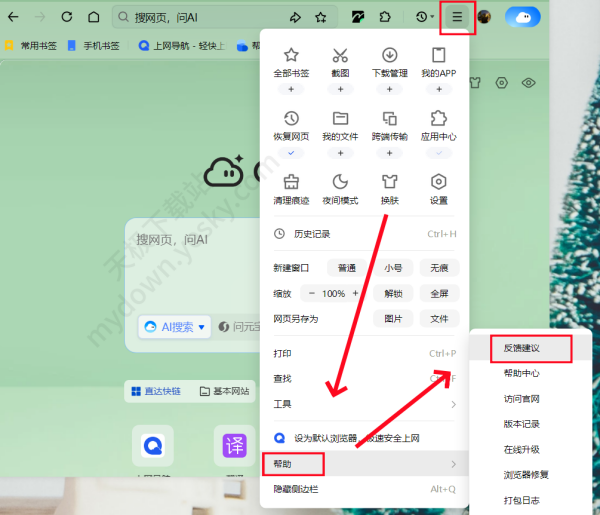Select 历史记录 menu entry

click(x=310, y=234)
